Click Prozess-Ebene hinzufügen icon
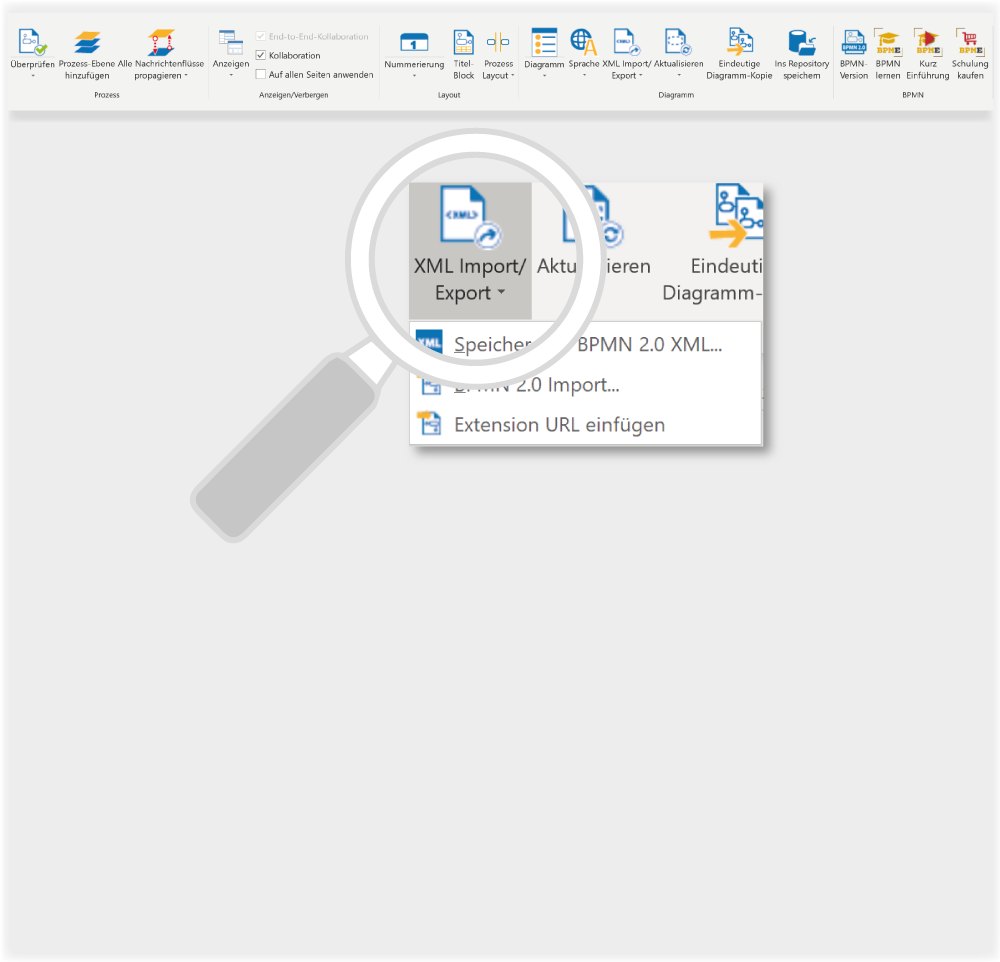The height and width of the screenshot is (962, 1000). [87, 42]
